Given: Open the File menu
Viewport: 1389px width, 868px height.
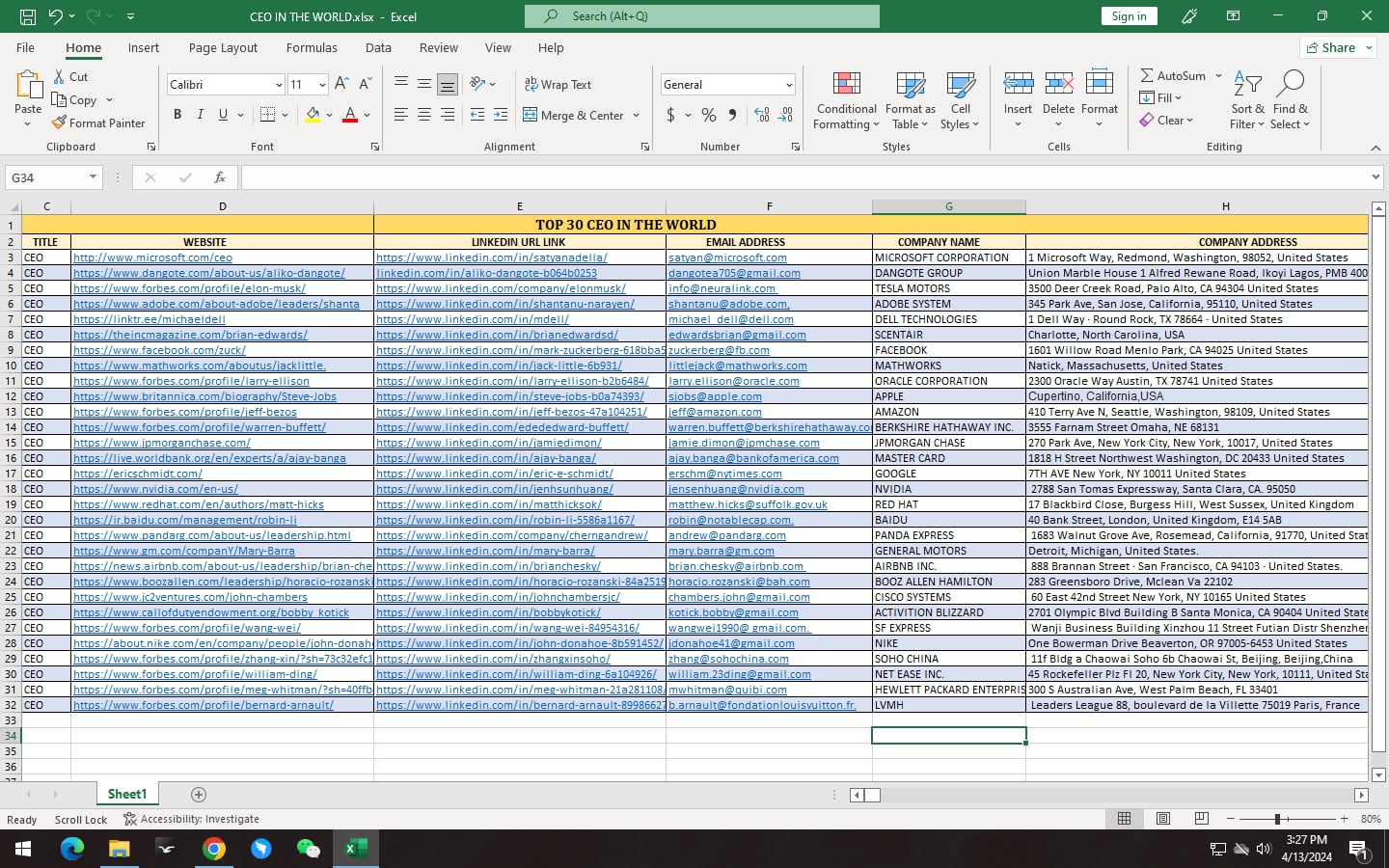Looking at the screenshot, I should tap(25, 47).
